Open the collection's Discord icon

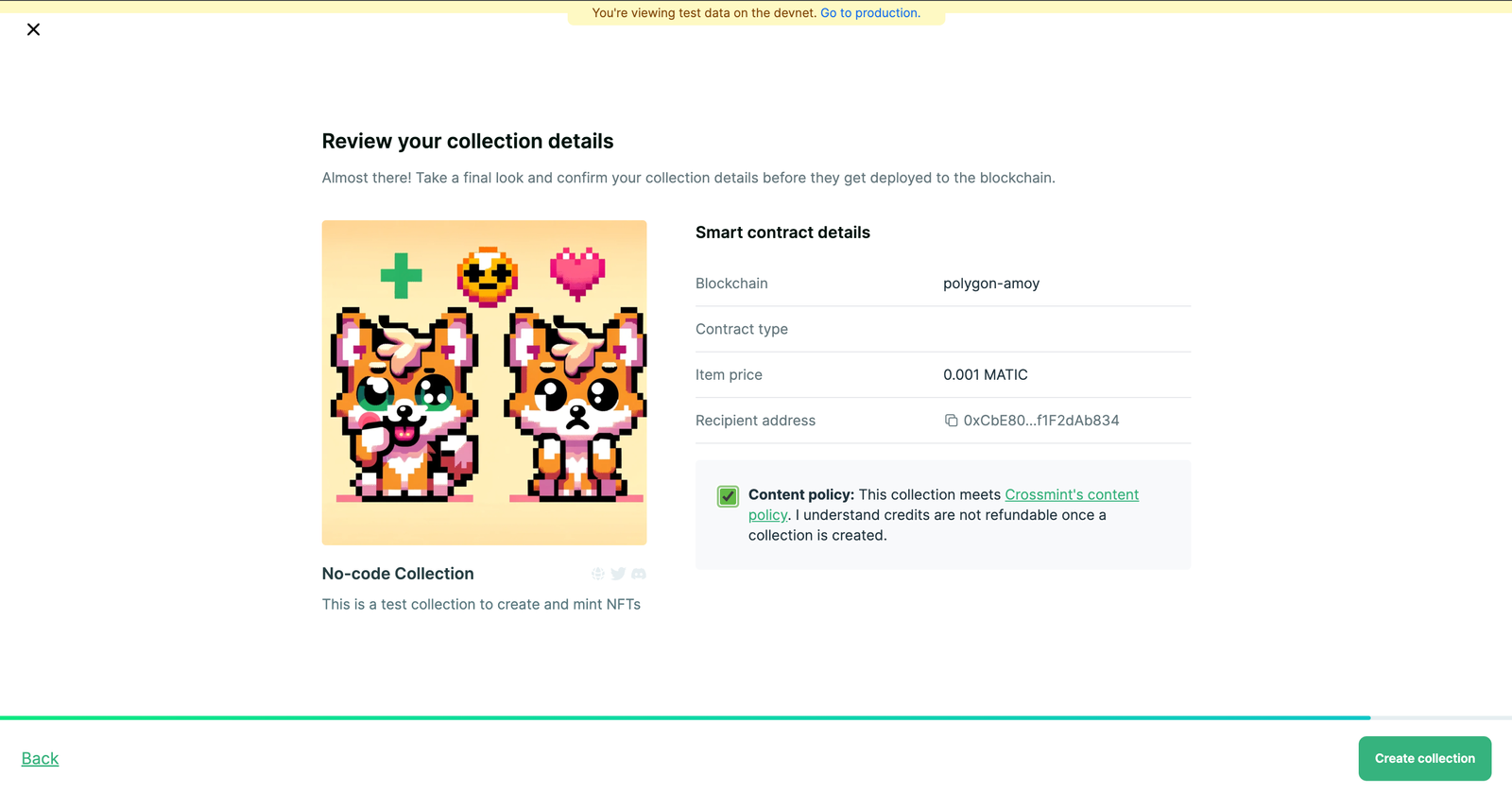(639, 574)
